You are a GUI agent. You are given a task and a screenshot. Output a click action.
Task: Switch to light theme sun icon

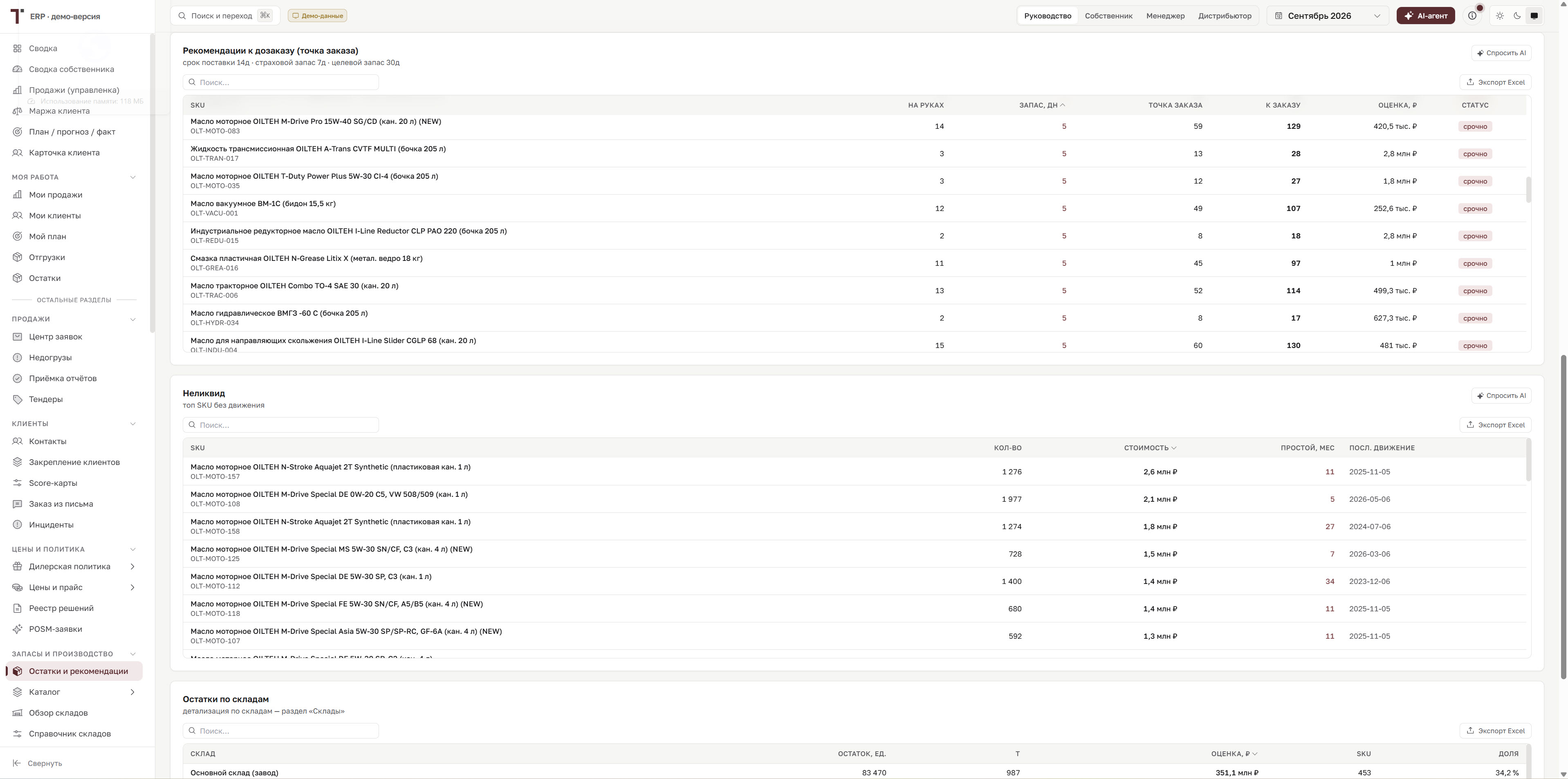[1500, 16]
